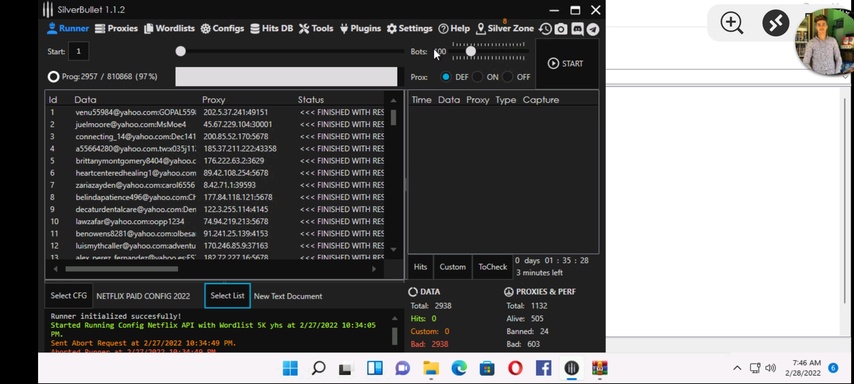Show the ToCheck results button

click(x=492, y=267)
